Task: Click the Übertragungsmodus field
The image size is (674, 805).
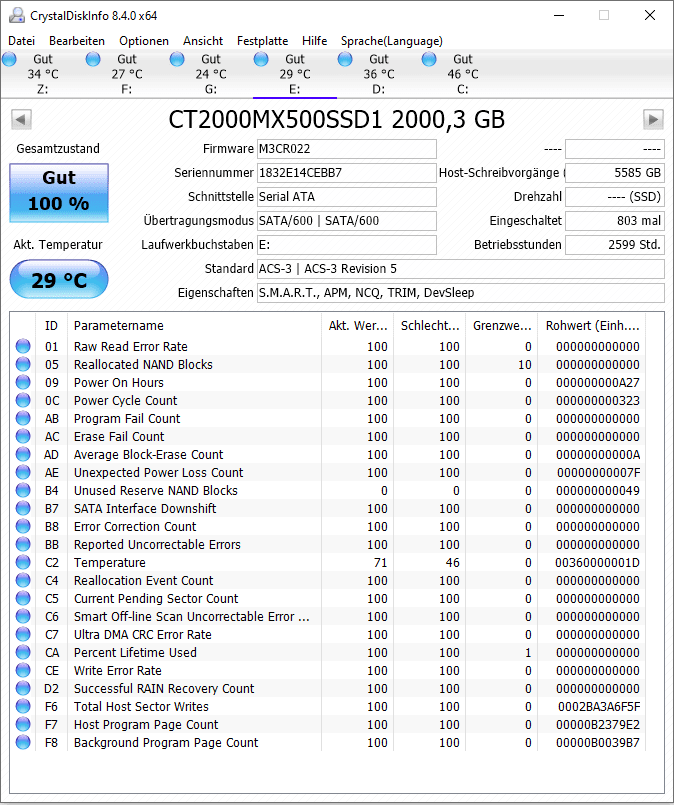Action: (x=346, y=221)
